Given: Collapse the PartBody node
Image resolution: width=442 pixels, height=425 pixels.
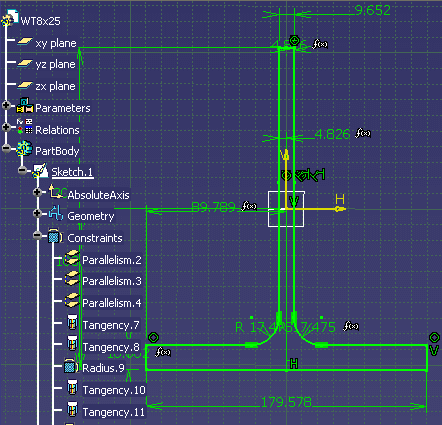Looking at the screenshot, I should coord(6,148).
